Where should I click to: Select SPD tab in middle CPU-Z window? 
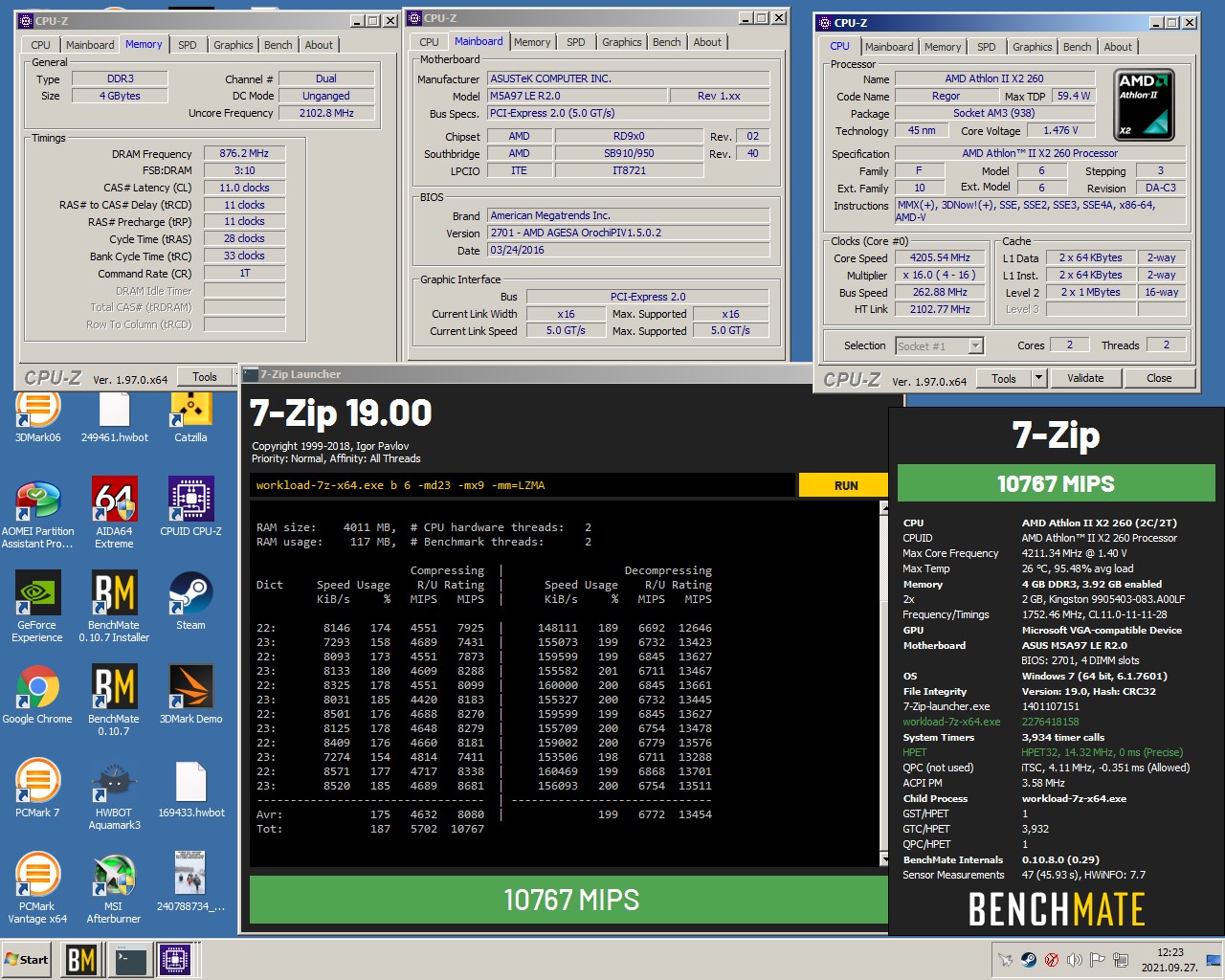coord(576,42)
